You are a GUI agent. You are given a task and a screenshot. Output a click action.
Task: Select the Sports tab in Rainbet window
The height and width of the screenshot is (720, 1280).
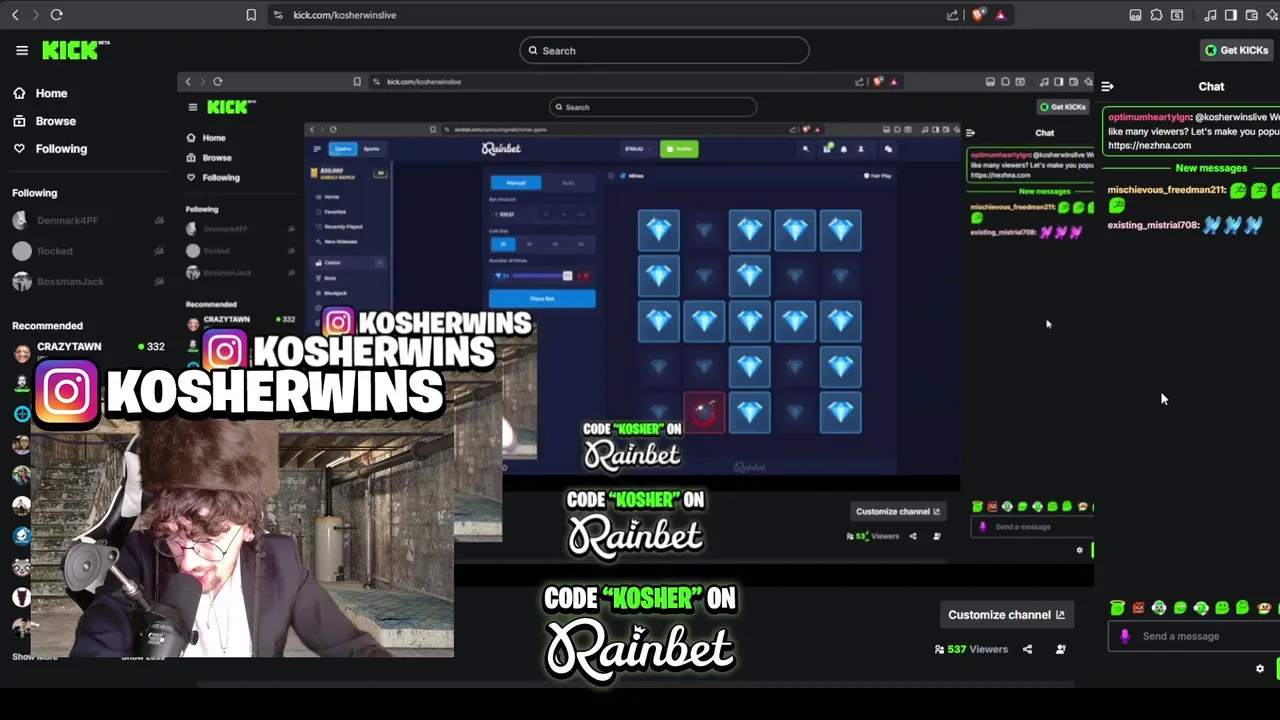(371, 149)
